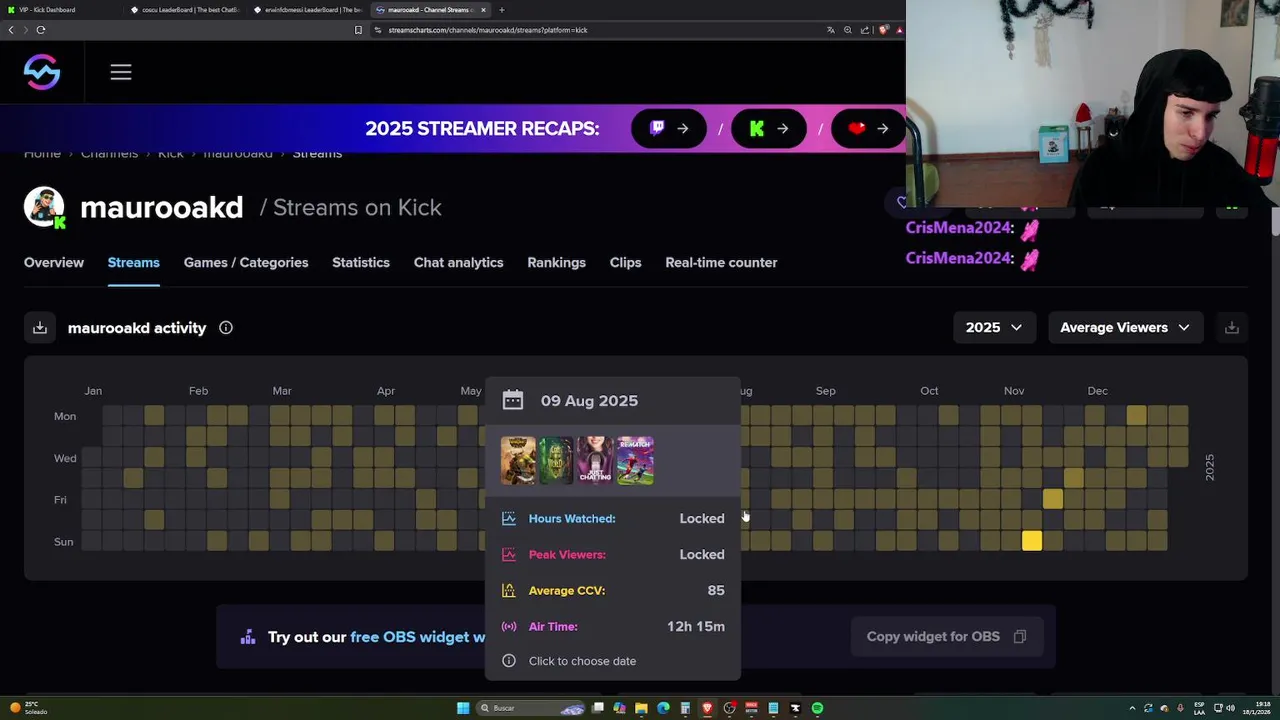
Task: Close the maurooakd Channel Streams tab
Action: pyautogui.click(x=483, y=10)
